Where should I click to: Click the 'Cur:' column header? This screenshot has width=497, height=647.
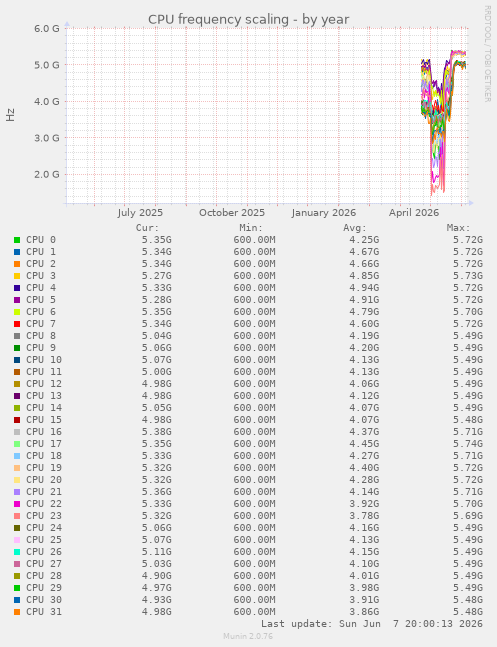pos(147,228)
